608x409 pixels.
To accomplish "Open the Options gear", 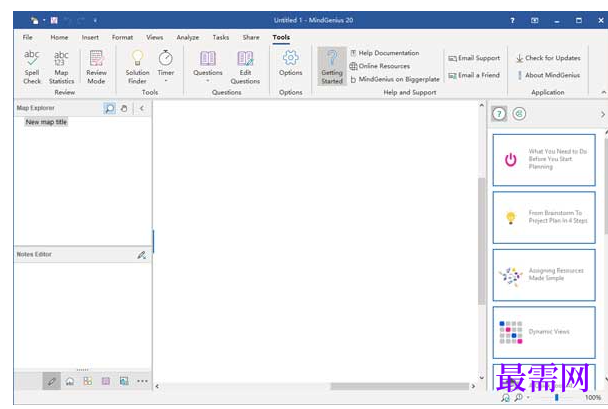I will (x=290, y=63).
